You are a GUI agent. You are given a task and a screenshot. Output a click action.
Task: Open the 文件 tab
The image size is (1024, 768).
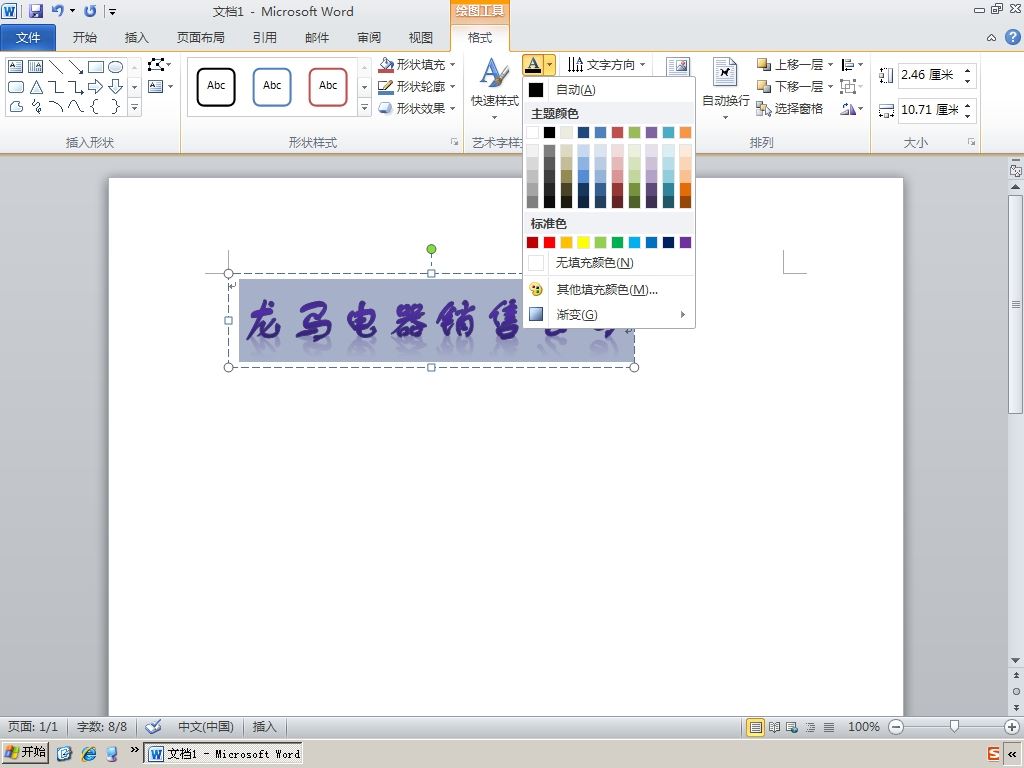(x=28, y=38)
